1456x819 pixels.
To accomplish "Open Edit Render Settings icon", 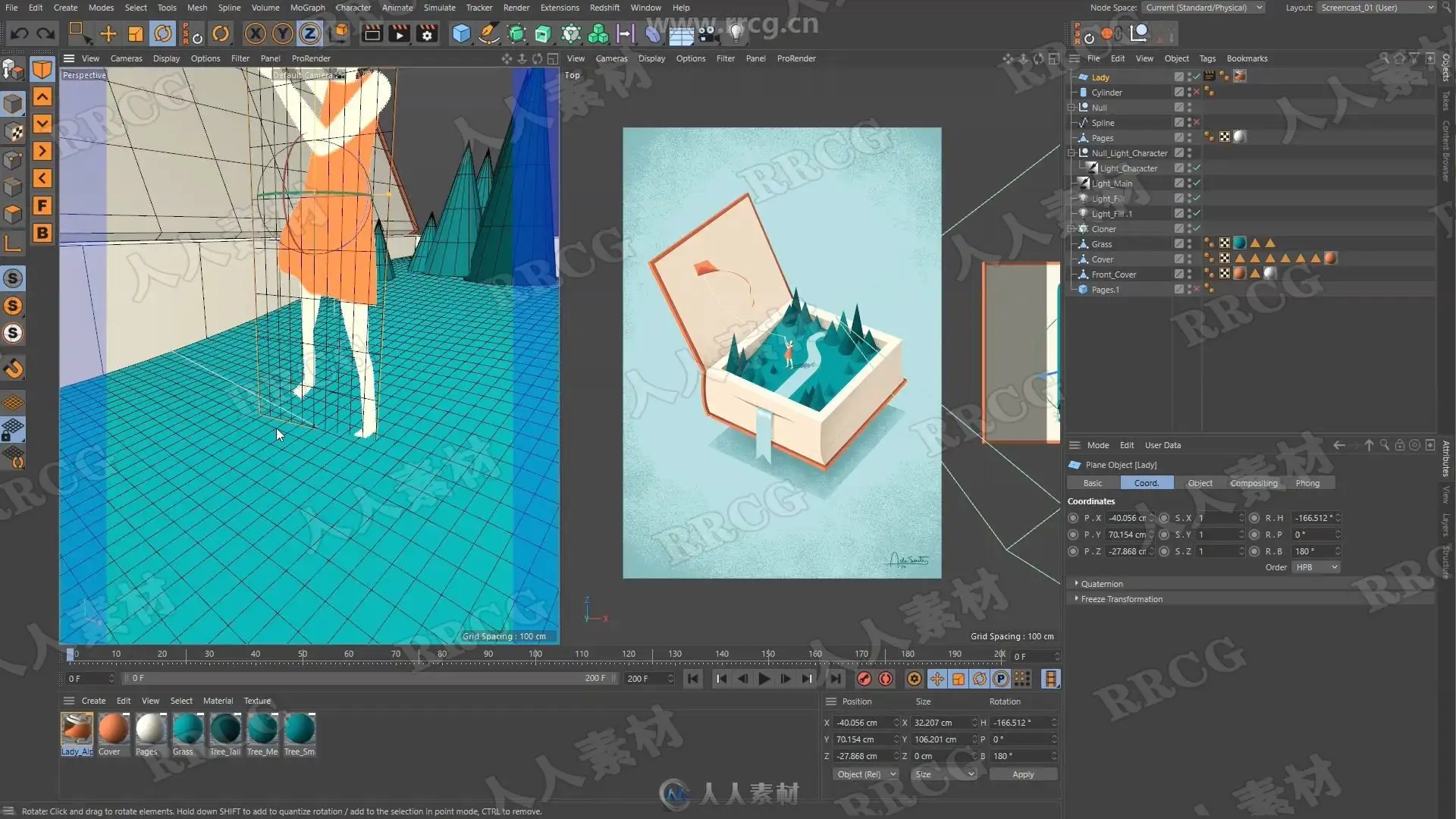I will pos(427,33).
